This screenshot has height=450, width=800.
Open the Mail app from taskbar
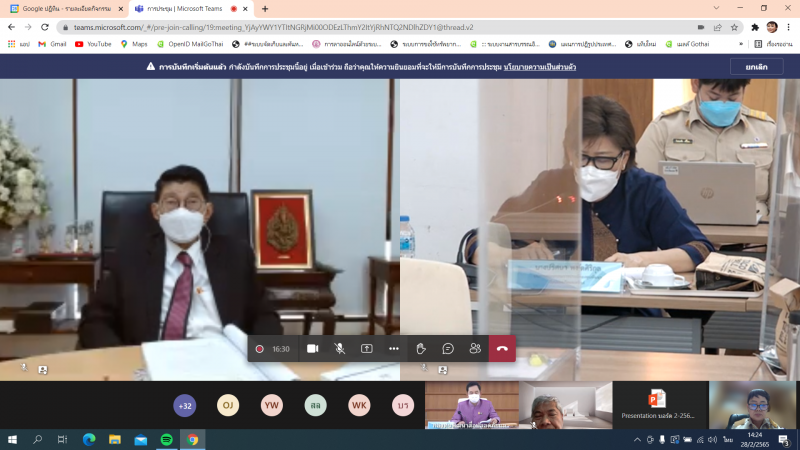[141, 439]
